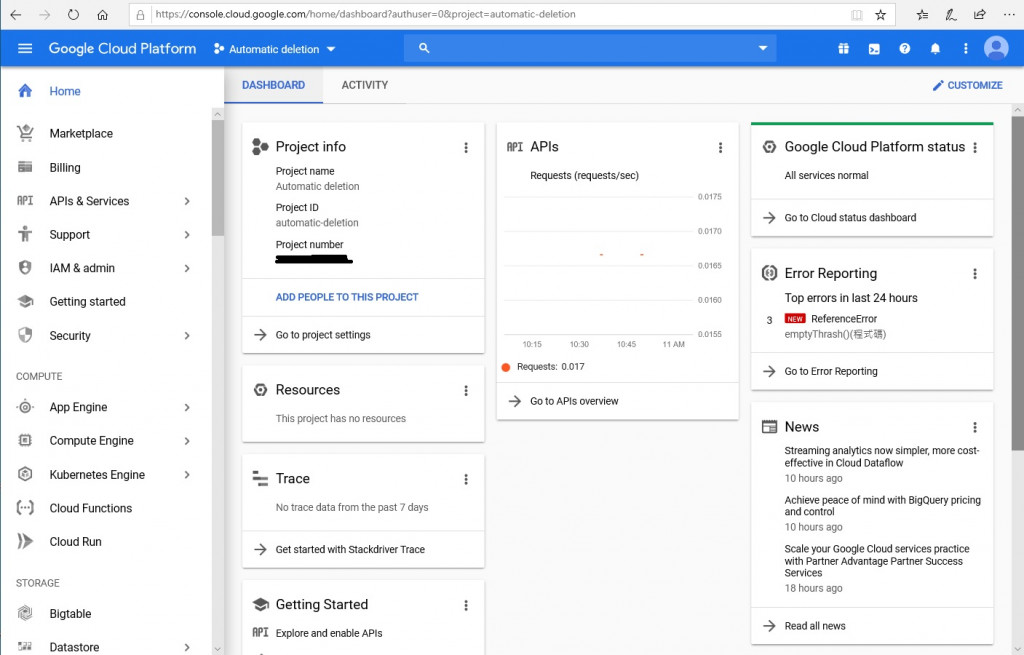Expand Support submenu chevron
Viewport: 1024px width, 655px height.
click(x=187, y=234)
